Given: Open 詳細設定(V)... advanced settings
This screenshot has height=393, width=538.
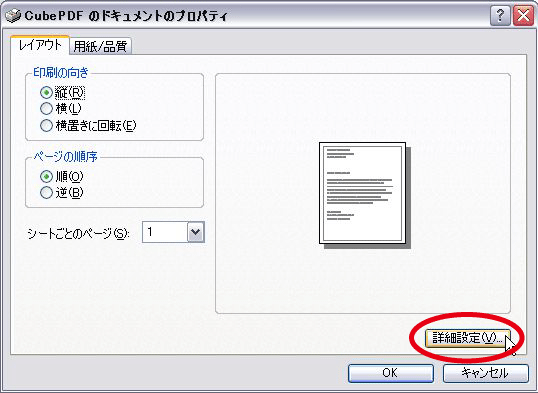Looking at the screenshot, I should [467, 338].
